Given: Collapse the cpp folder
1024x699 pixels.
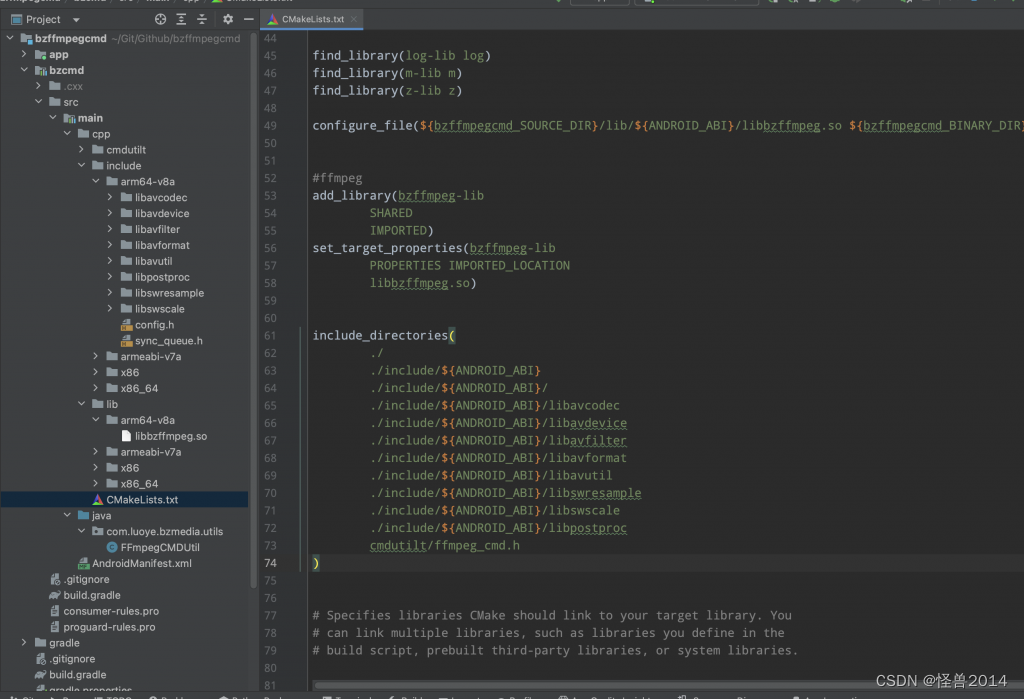Looking at the screenshot, I should click(67, 134).
